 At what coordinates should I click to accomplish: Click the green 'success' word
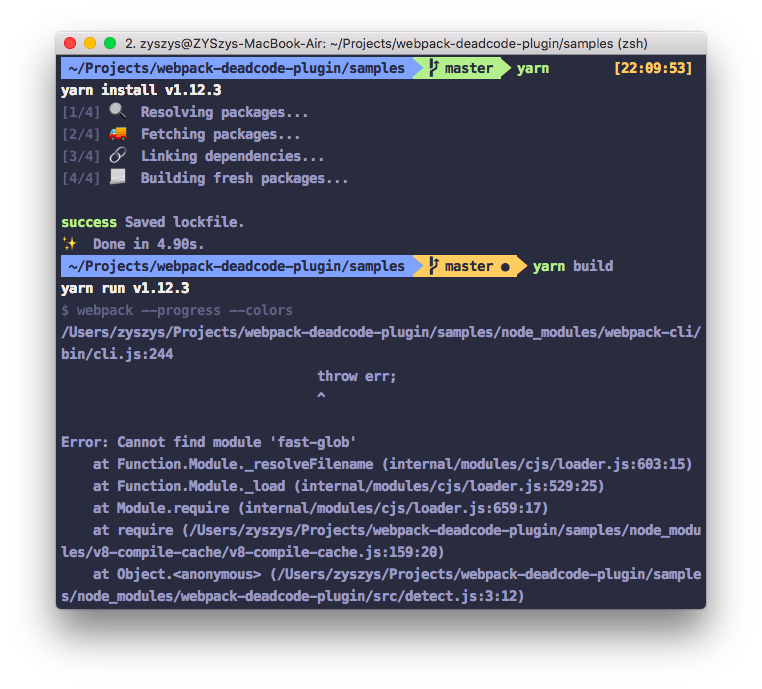pyautogui.click(x=89, y=222)
